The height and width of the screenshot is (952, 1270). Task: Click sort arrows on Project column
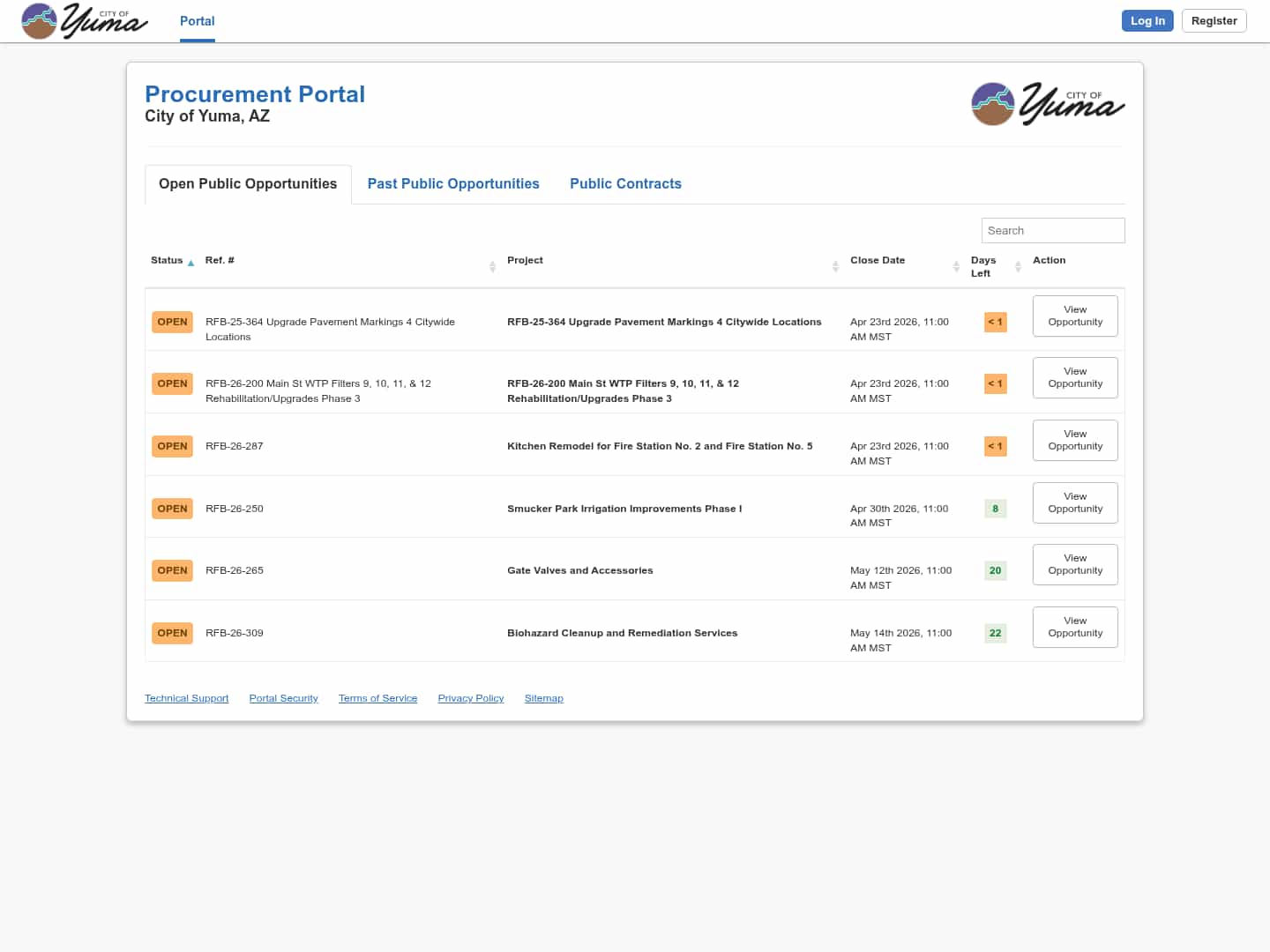835,266
